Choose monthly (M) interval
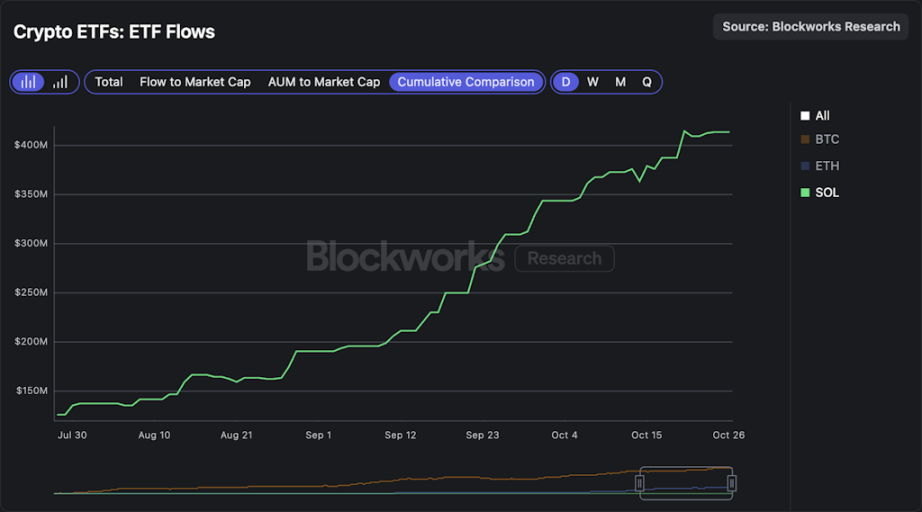 pyautogui.click(x=620, y=82)
